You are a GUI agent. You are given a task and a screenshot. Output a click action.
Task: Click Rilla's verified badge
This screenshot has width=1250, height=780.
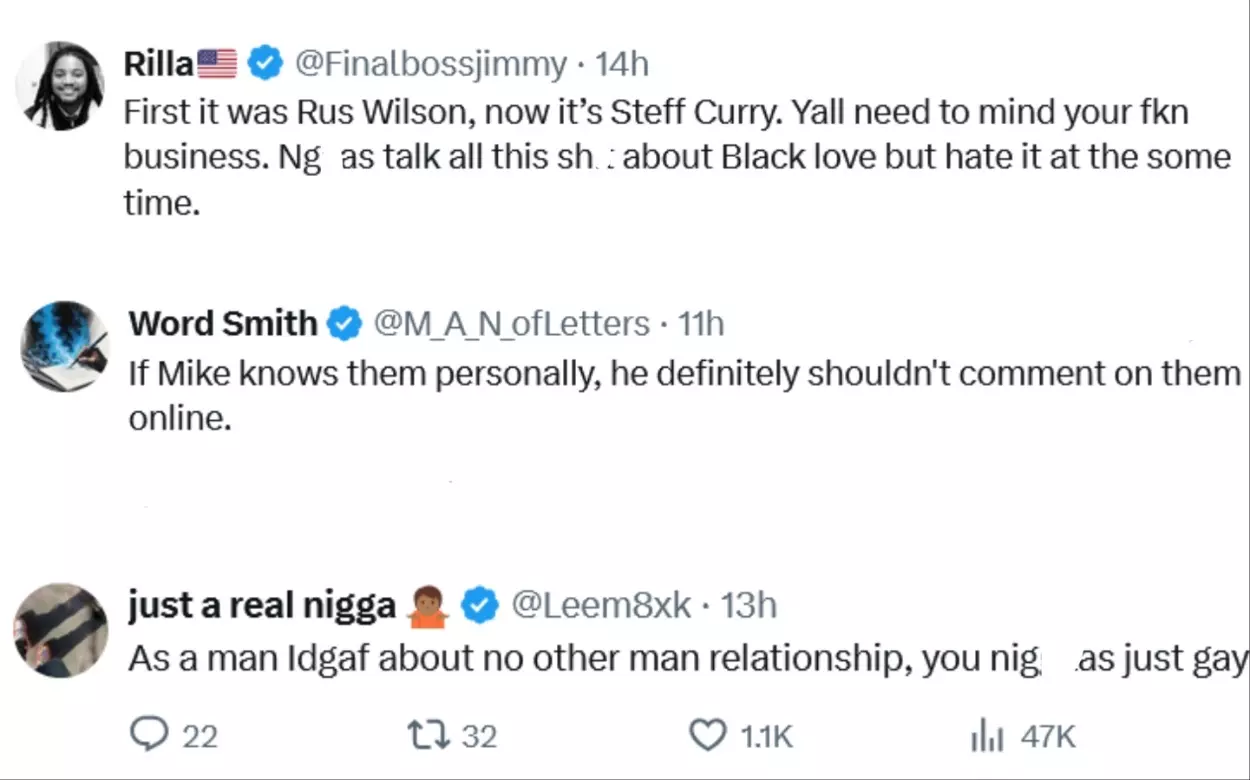[x=263, y=61]
